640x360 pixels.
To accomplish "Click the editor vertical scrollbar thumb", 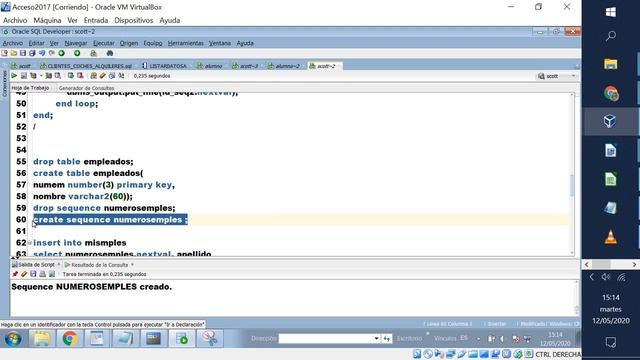I will tap(572, 185).
